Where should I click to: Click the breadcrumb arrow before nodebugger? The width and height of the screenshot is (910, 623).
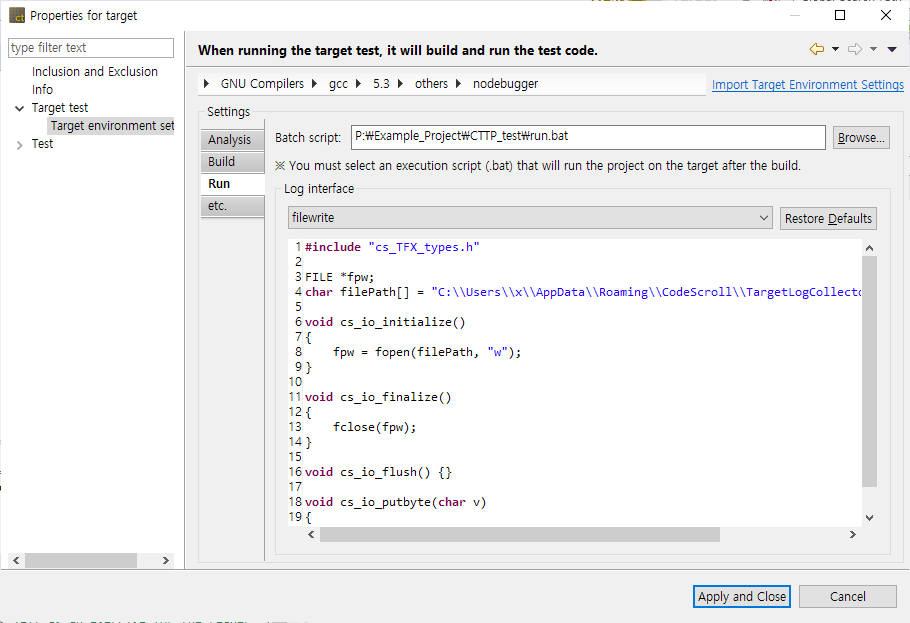point(459,84)
